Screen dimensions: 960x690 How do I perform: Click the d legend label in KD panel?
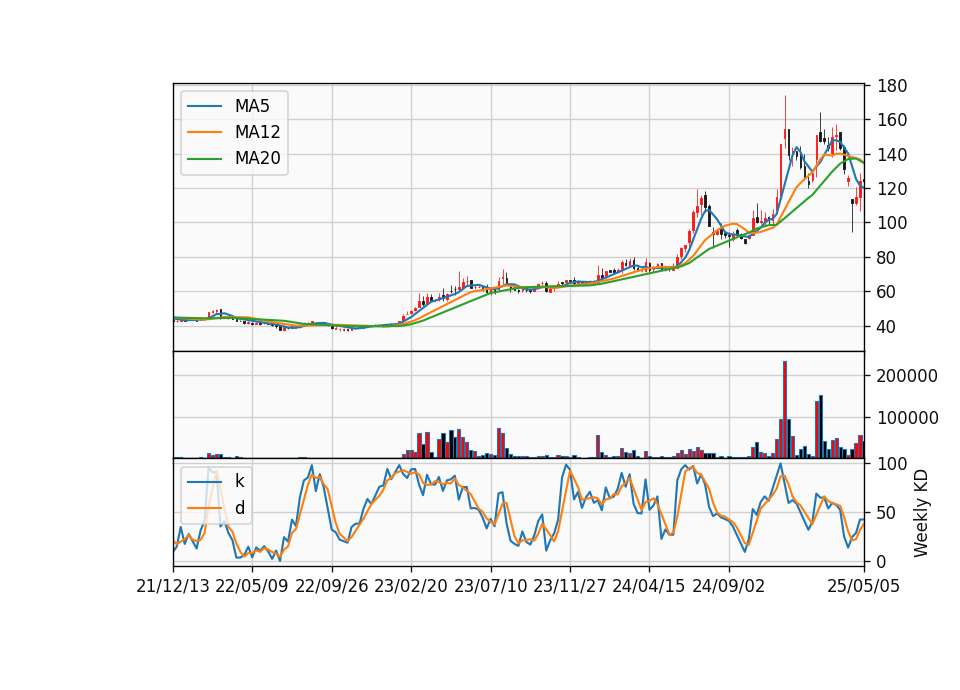coord(240,508)
